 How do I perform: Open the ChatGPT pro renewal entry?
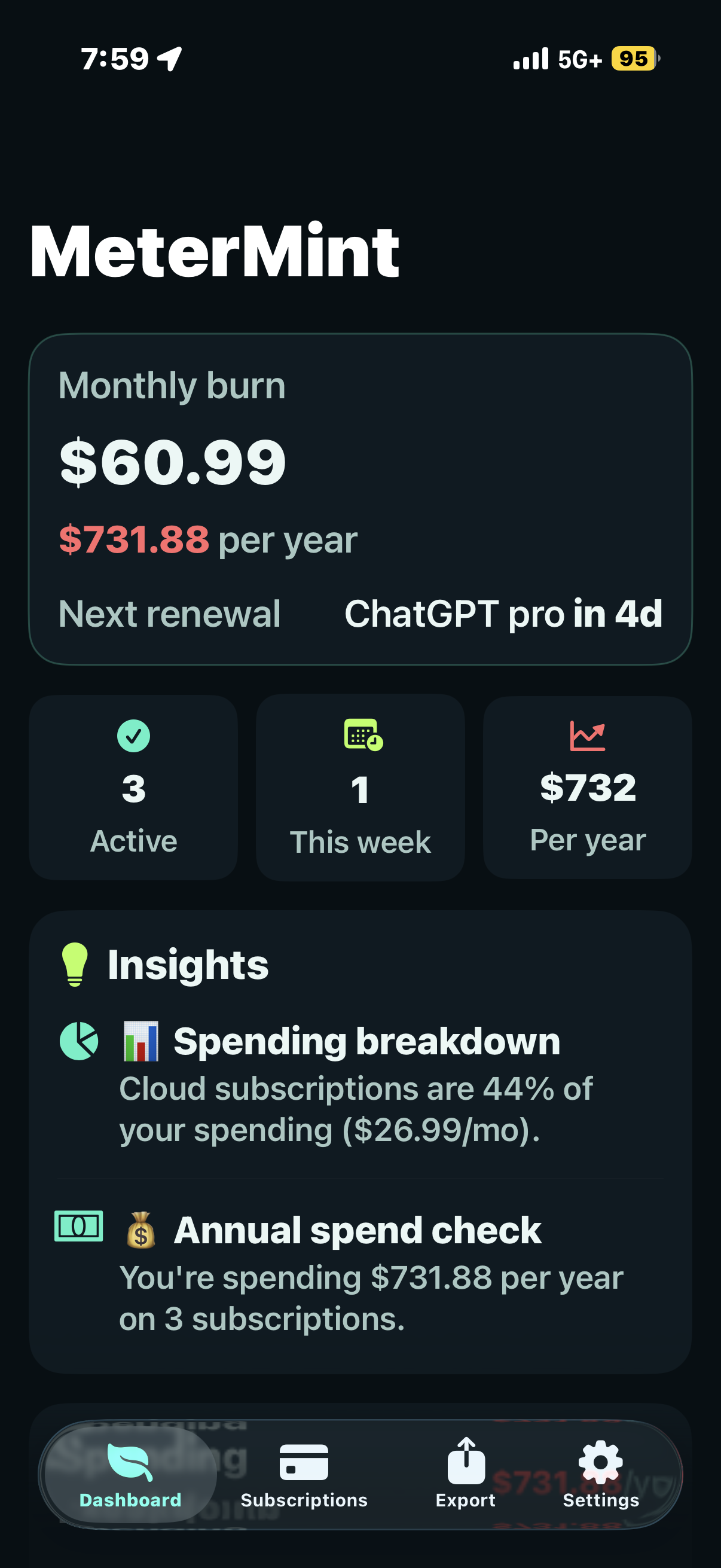tap(503, 614)
